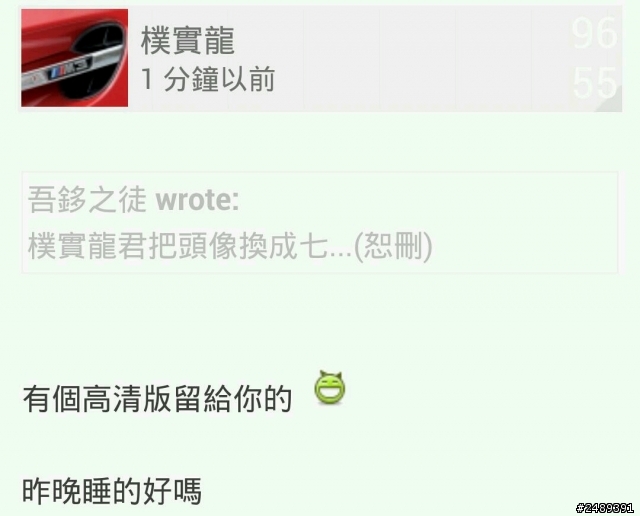Open quoted author 吾鉹之徒
This screenshot has height=516, width=640.
point(87,200)
